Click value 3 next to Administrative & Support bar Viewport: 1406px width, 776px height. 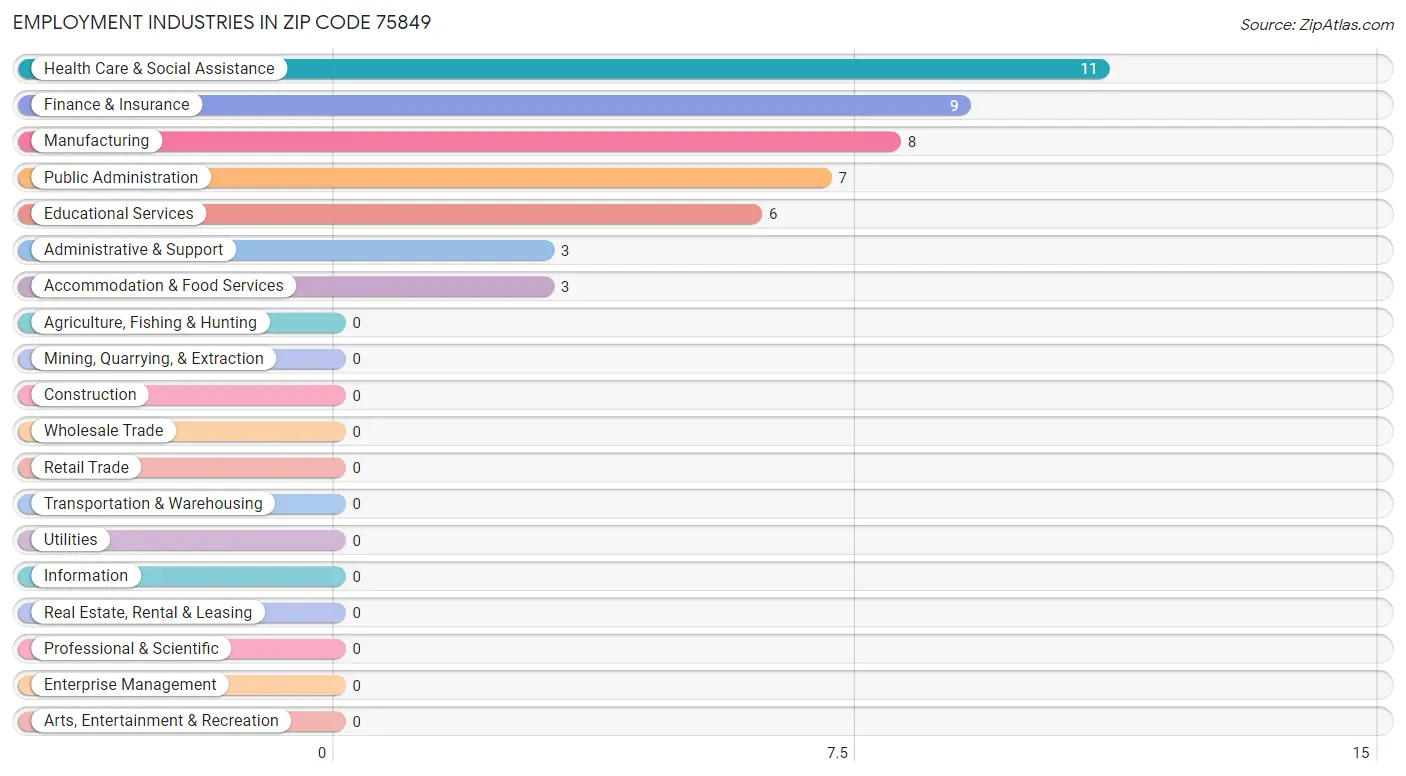pos(565,251)
